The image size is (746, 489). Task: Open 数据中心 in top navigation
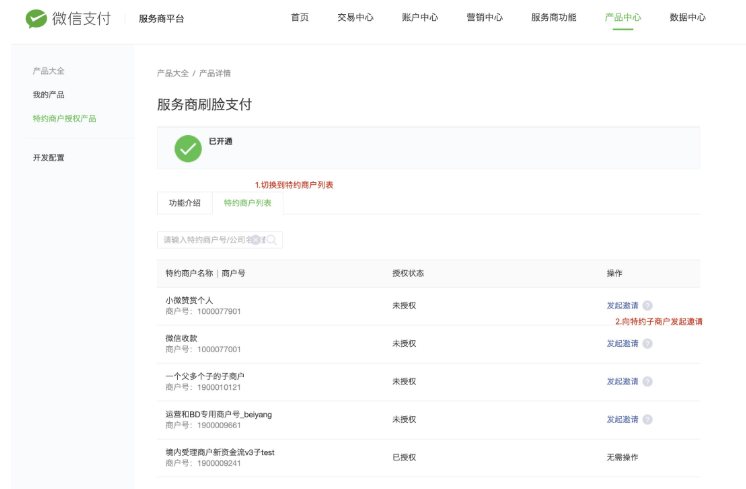(x=687, y=18)
